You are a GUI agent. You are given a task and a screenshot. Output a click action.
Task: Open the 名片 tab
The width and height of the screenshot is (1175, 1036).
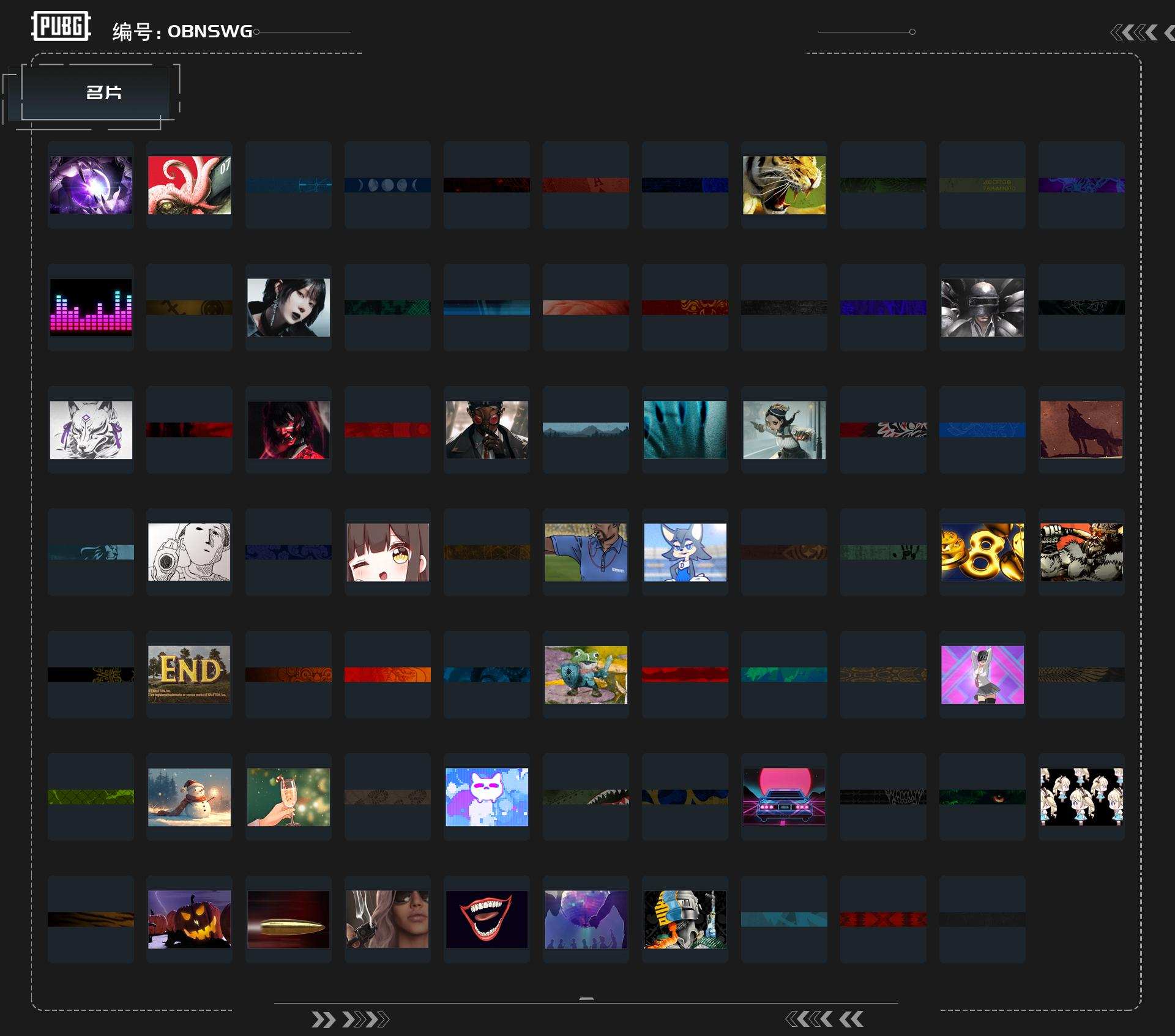tap(95, 92)
